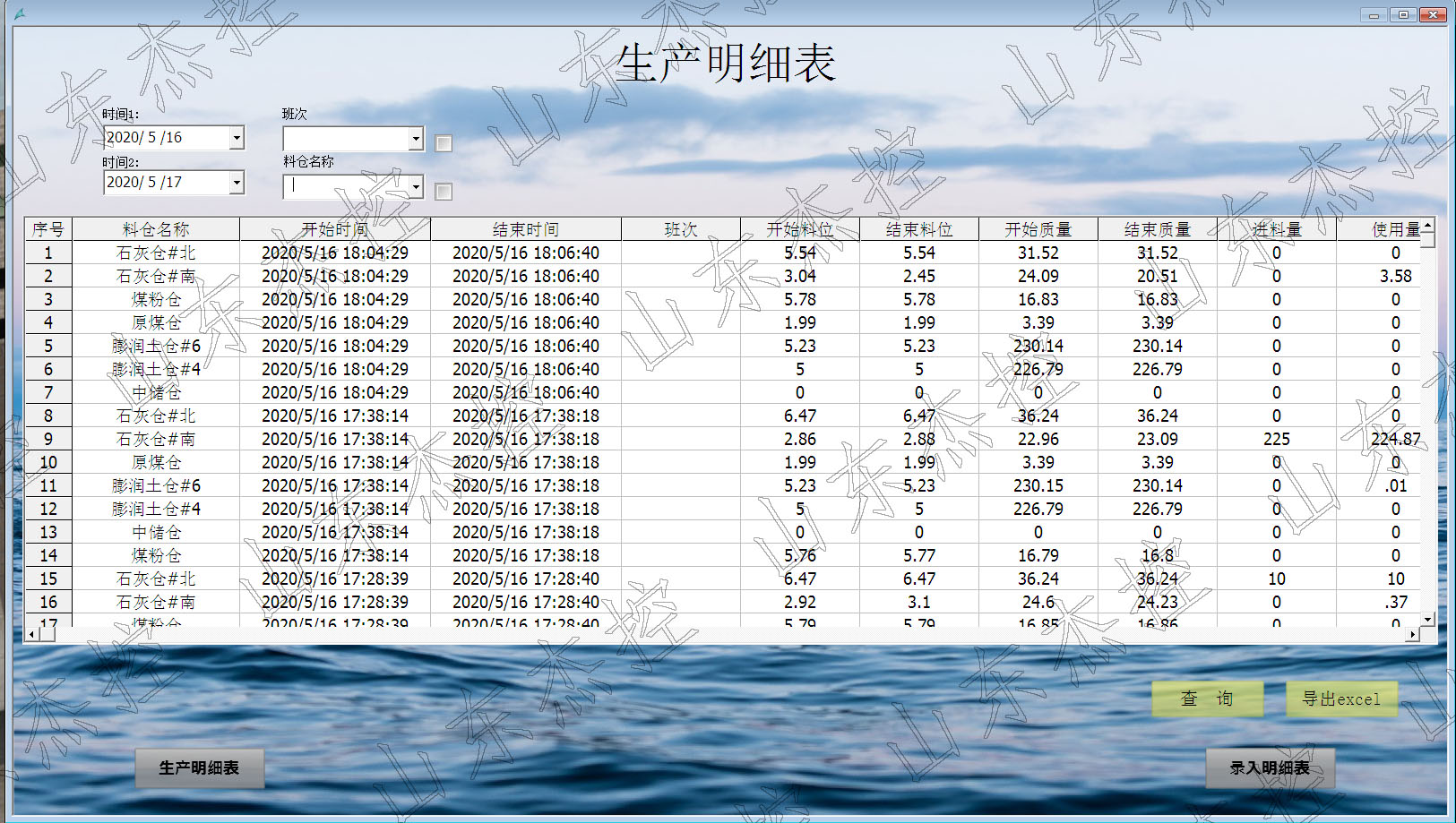Click the 班次 text input box
The height and width of the screenshot is (823, 1456).
tap(346, 139)
